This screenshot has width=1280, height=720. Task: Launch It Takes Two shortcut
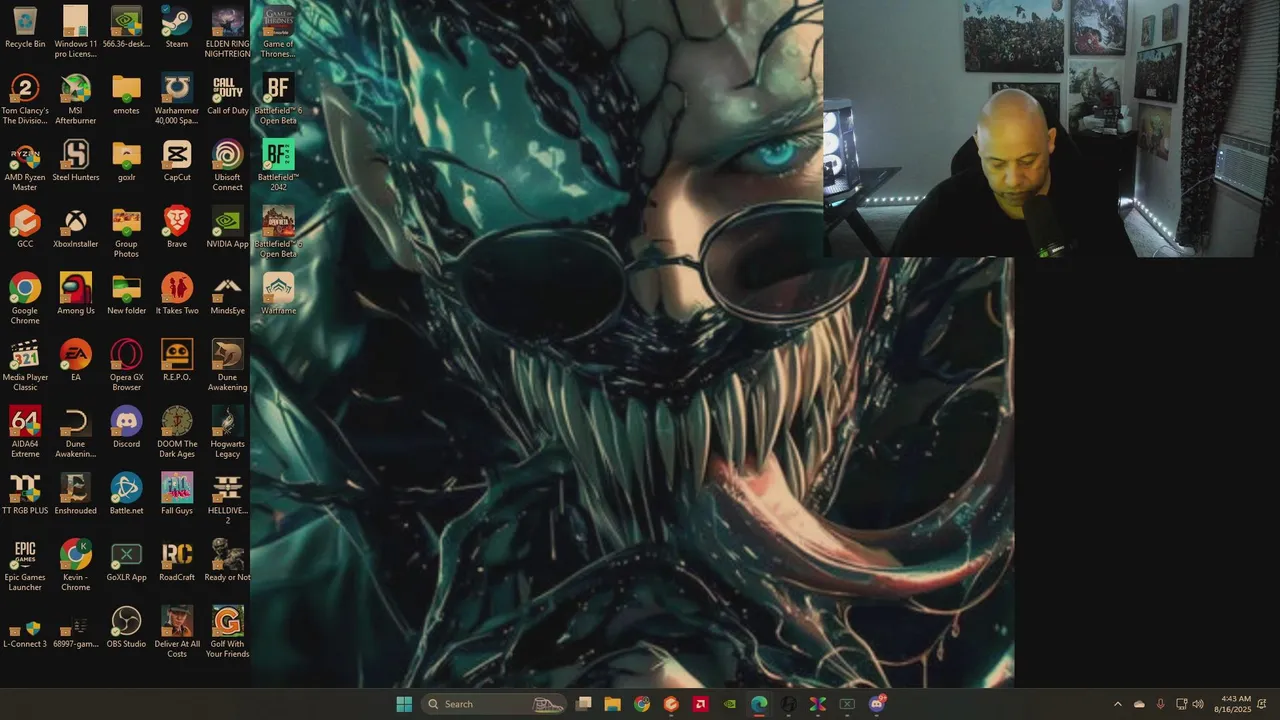[177, 294]
